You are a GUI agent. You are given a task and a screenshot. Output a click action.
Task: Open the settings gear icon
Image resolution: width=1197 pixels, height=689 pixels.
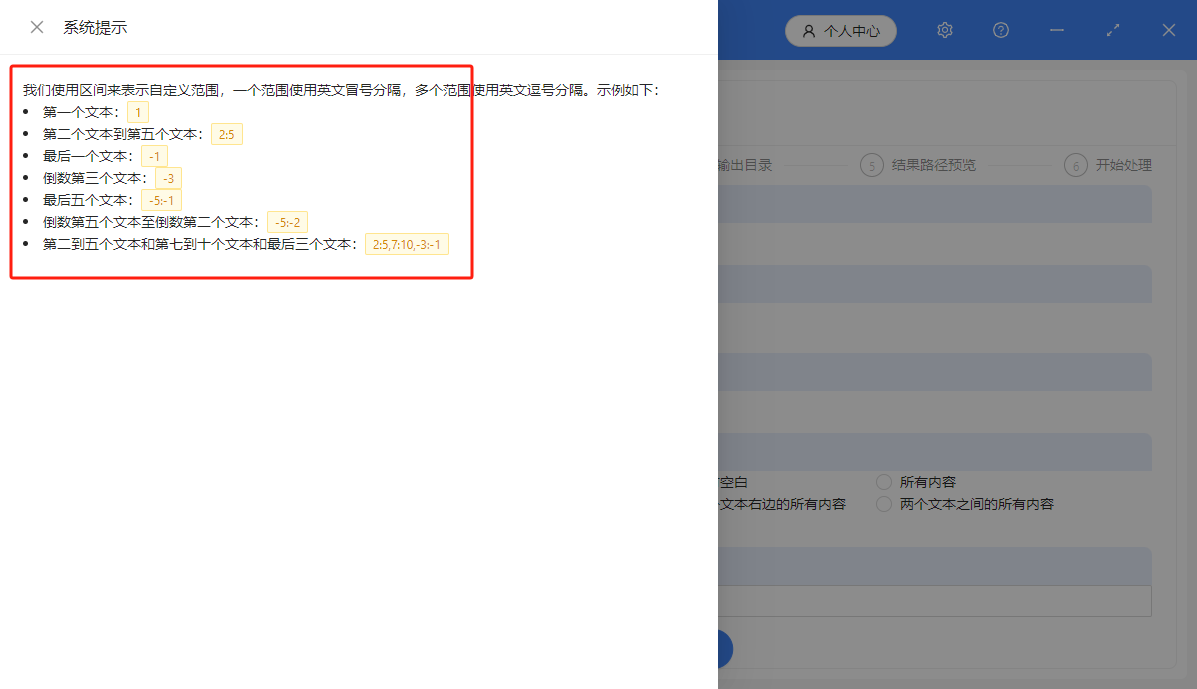click(x=944, y=30)
